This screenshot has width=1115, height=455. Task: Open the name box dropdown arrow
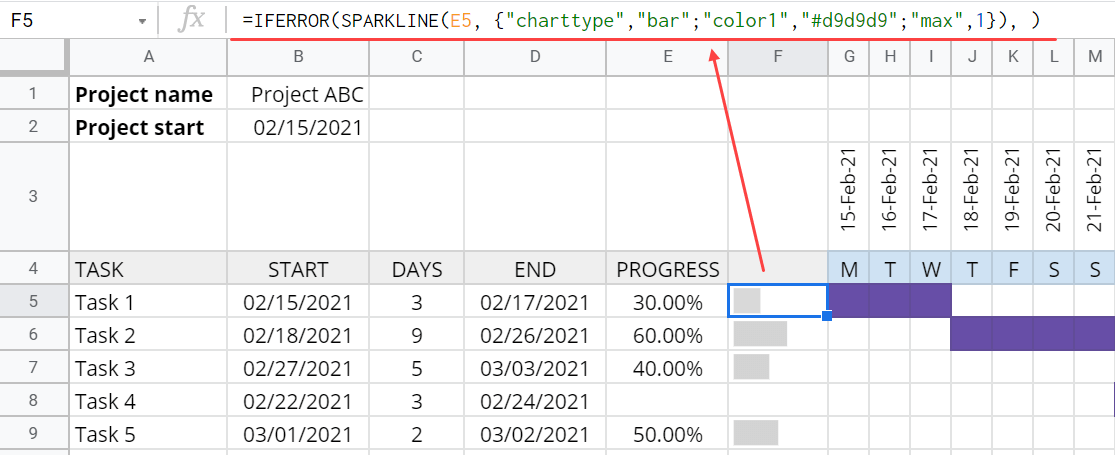pyautogui.click(x=142, y=21)
